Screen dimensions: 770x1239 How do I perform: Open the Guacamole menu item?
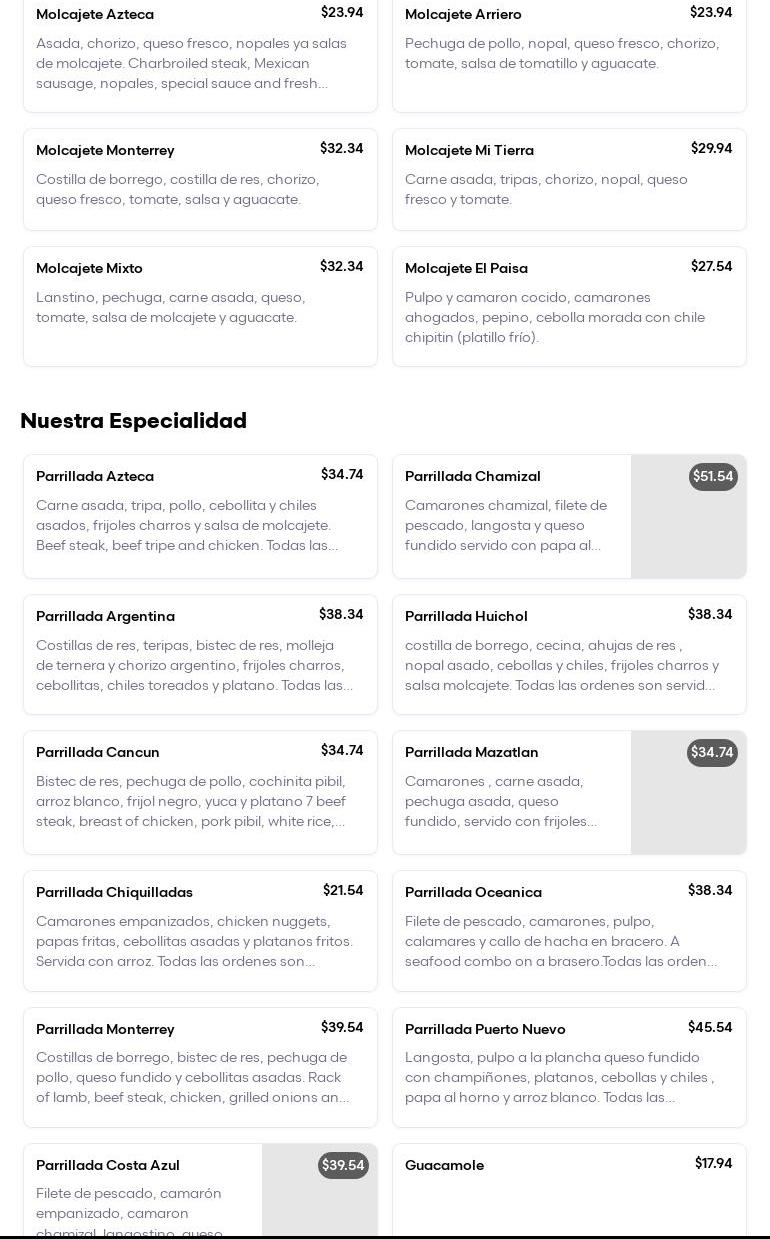click(569, 1188)
